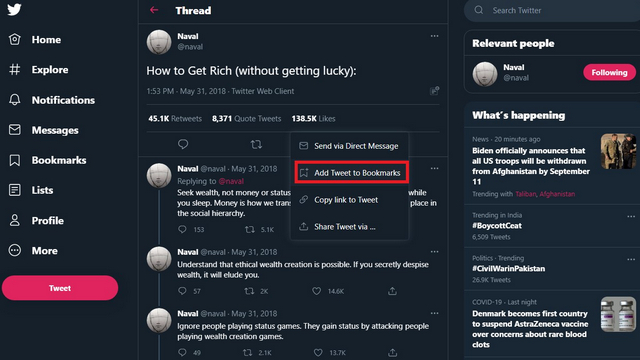Screen dimensions: 640x360
Task: Go back using the Thread arrow
Action: pyautogui.click(x=154, y=10)
